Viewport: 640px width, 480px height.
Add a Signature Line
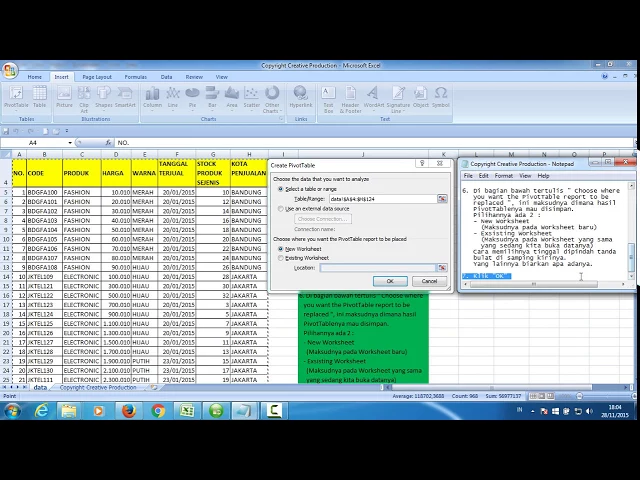(398, 99)
